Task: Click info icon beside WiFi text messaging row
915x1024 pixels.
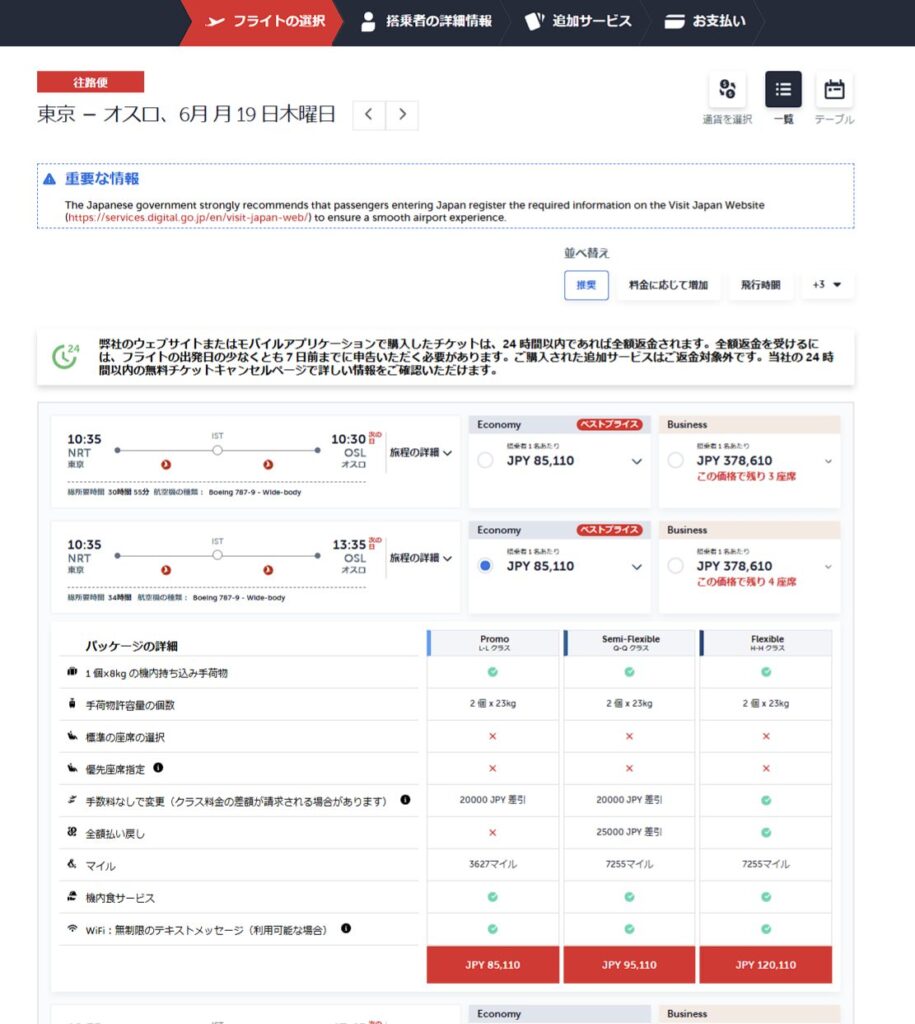Action: [346, 929]
